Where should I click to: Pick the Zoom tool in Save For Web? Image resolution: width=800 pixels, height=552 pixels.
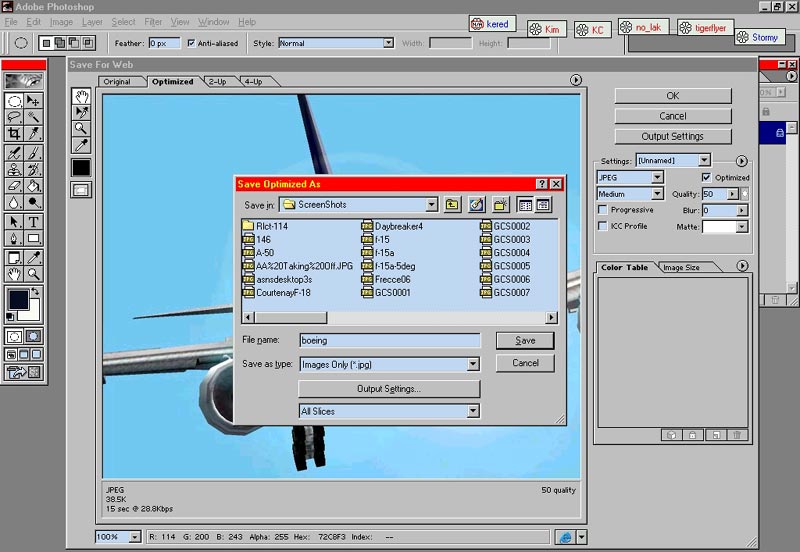click(x=82, y=128)
